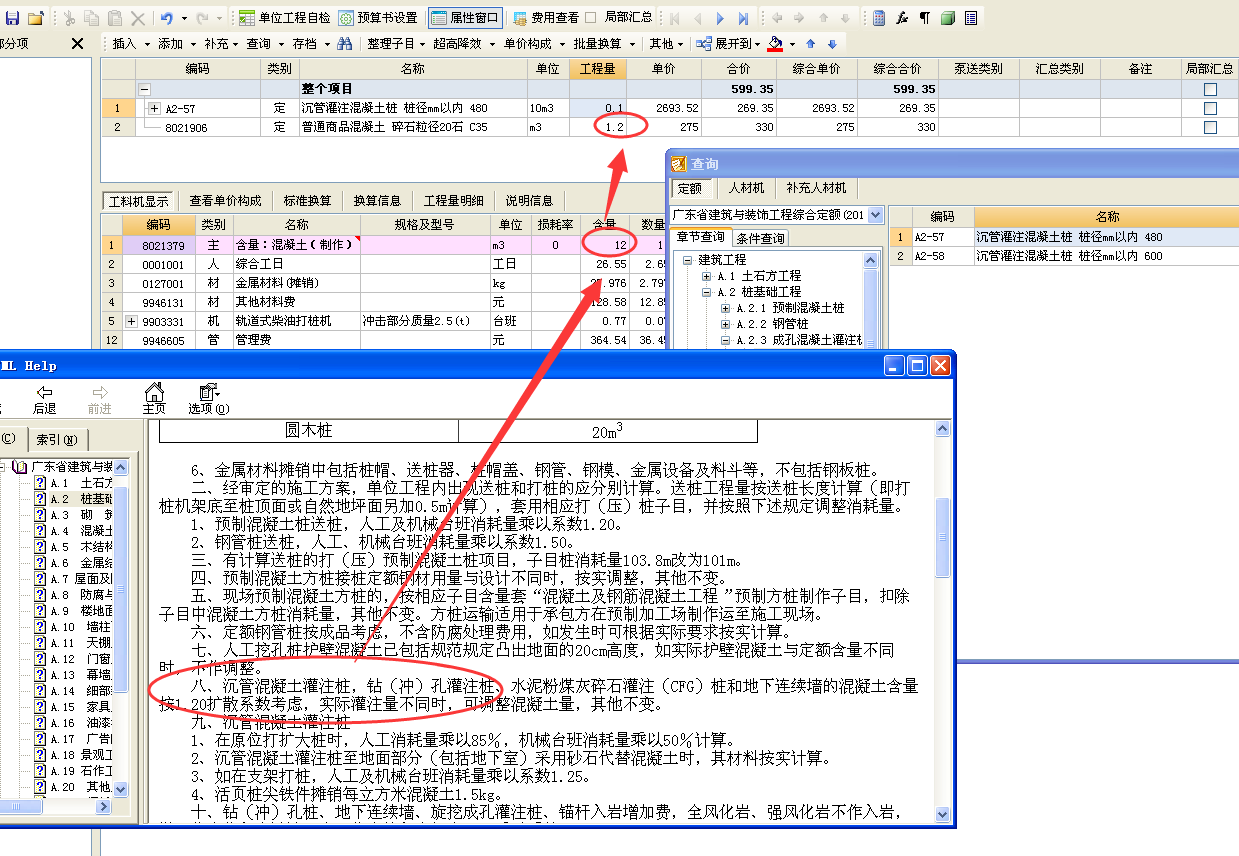Viewport: 1239px width, 856px height.
Task: Expand A.2.1 预制混凝土桩 node
Action: click(x=725, y=308)
